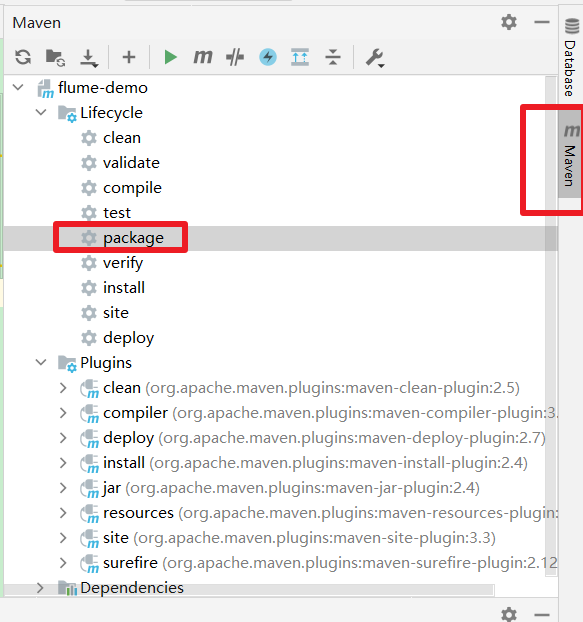Collapse the flume-demo project node
Image resolution: width=583 pixels, height=622 pixels.
click(x=18, y=87)
